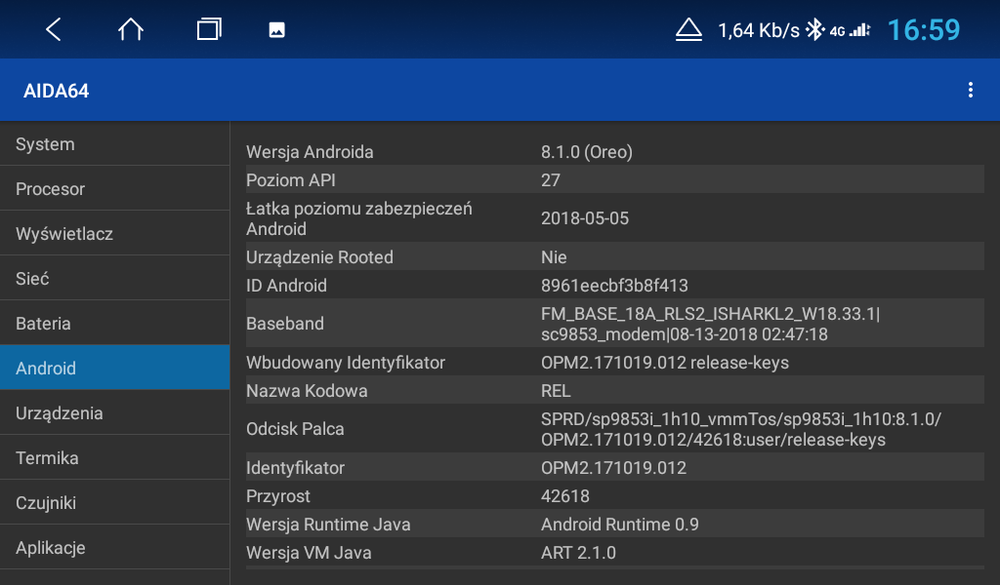
Task: Tap the screenshot image icon in the navbar
Action: click(x=275, y=29)
